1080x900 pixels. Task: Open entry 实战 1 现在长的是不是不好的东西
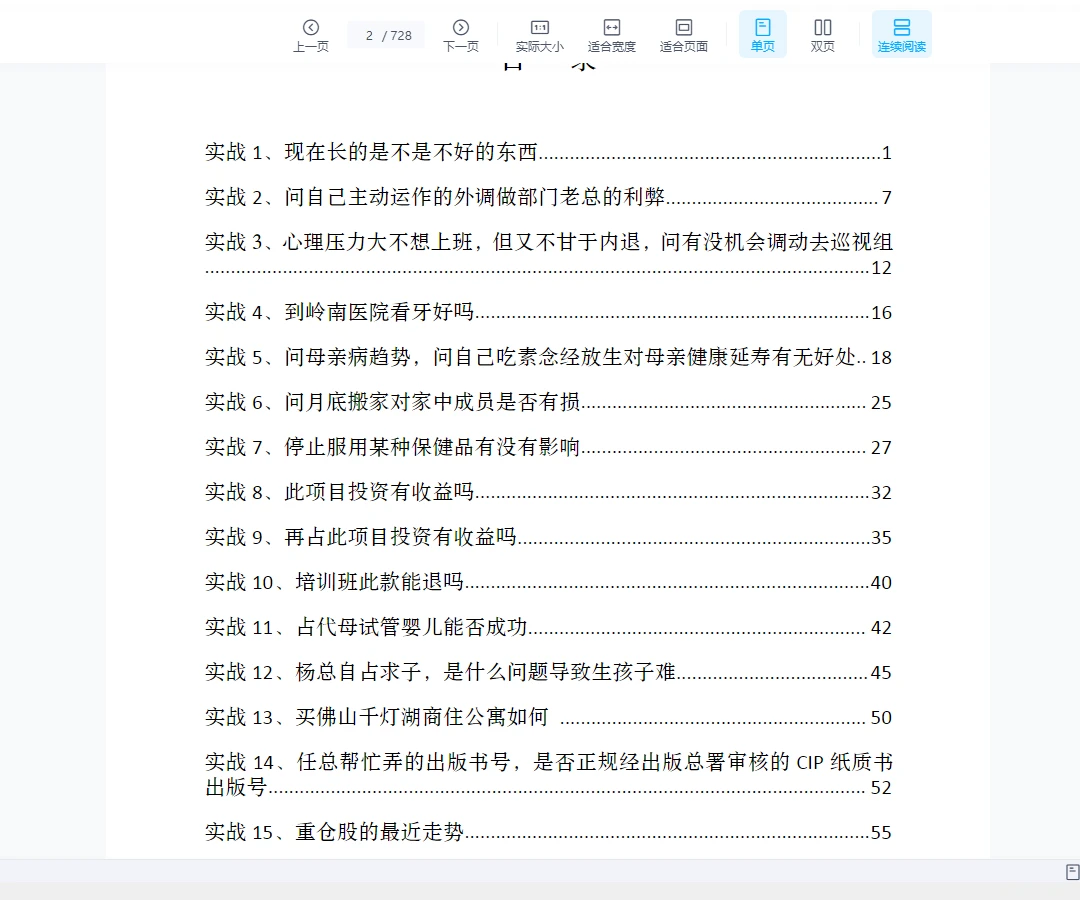[548, 152]
